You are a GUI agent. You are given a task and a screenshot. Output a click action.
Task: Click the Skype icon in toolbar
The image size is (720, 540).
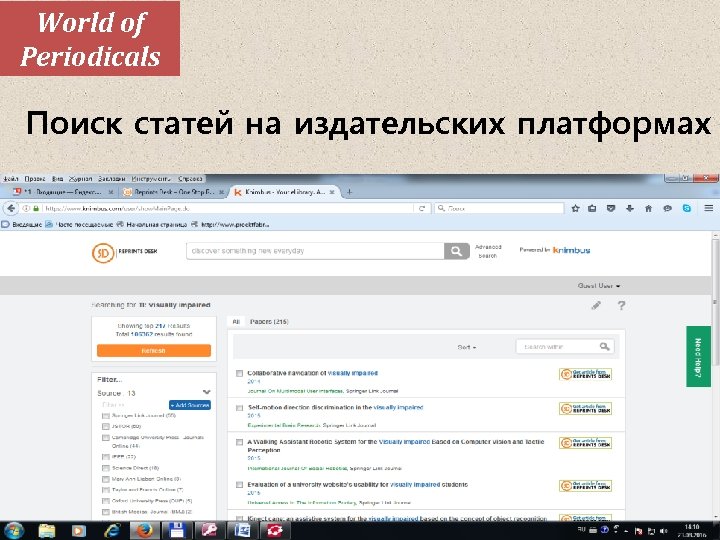pyautogui.click(x=686, y=208)
